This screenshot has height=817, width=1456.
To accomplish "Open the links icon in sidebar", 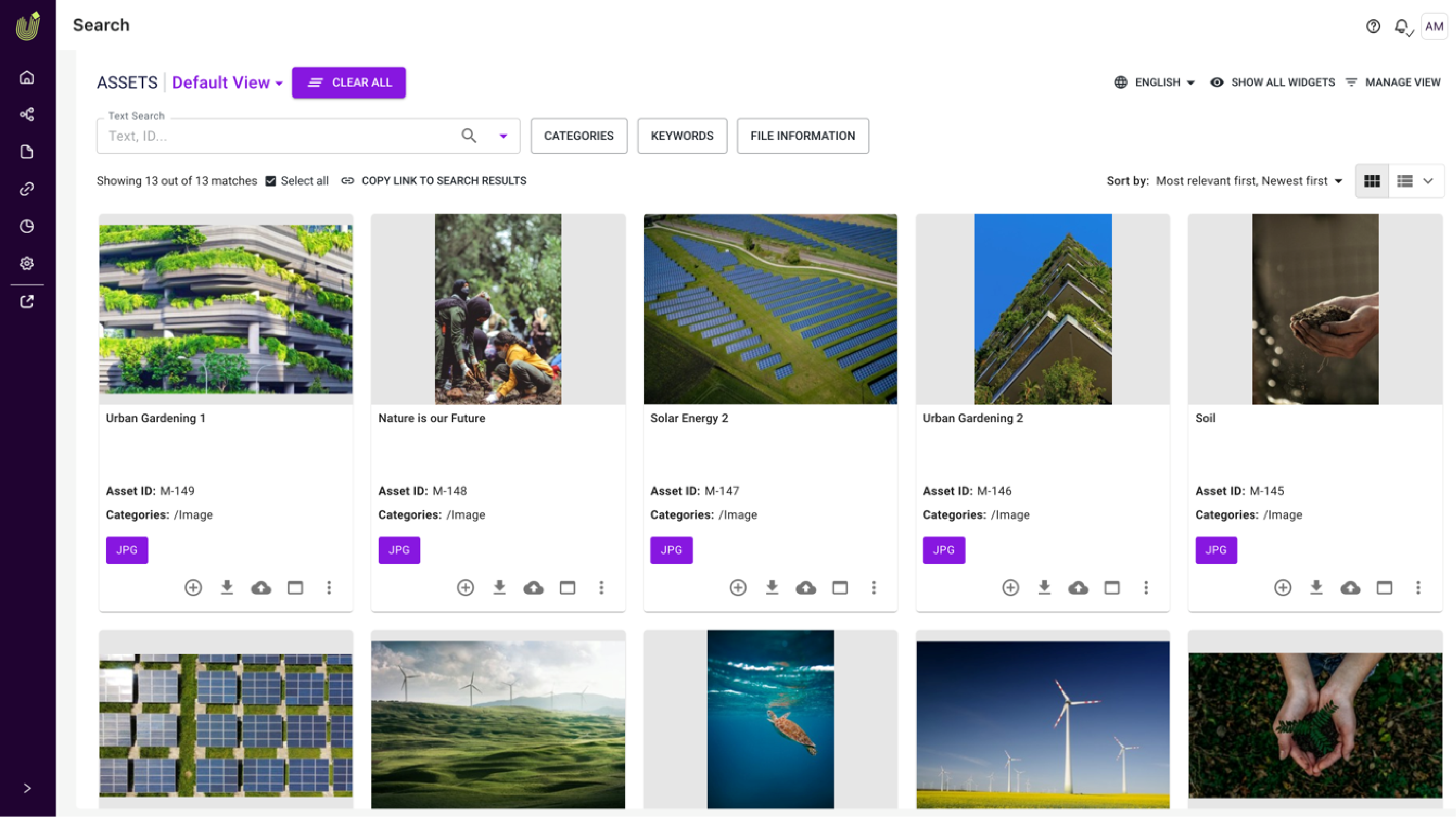I will [27, 189].
